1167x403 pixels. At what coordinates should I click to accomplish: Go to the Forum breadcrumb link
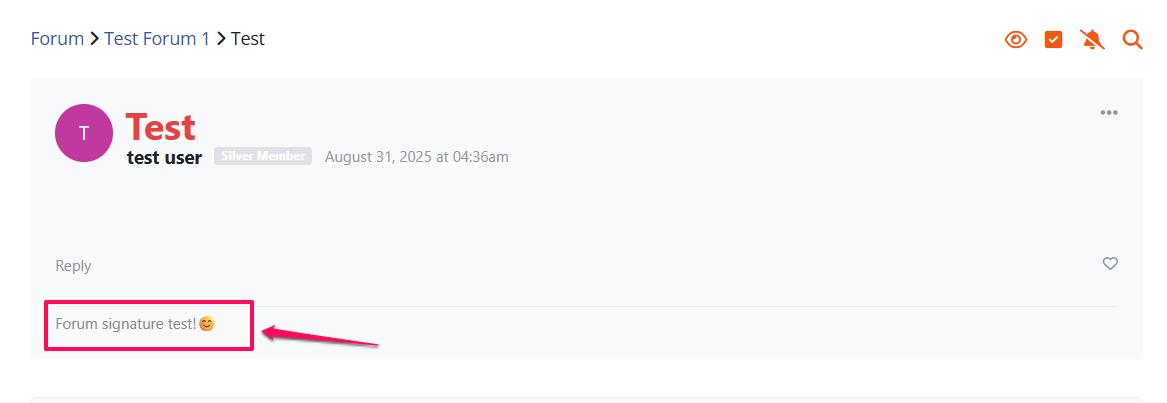(57, 39)
